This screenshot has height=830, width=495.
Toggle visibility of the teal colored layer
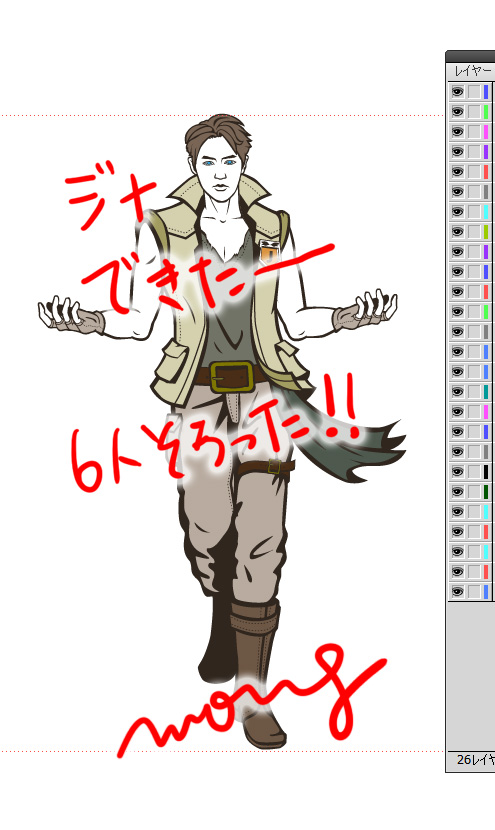[x=458, y=392]
